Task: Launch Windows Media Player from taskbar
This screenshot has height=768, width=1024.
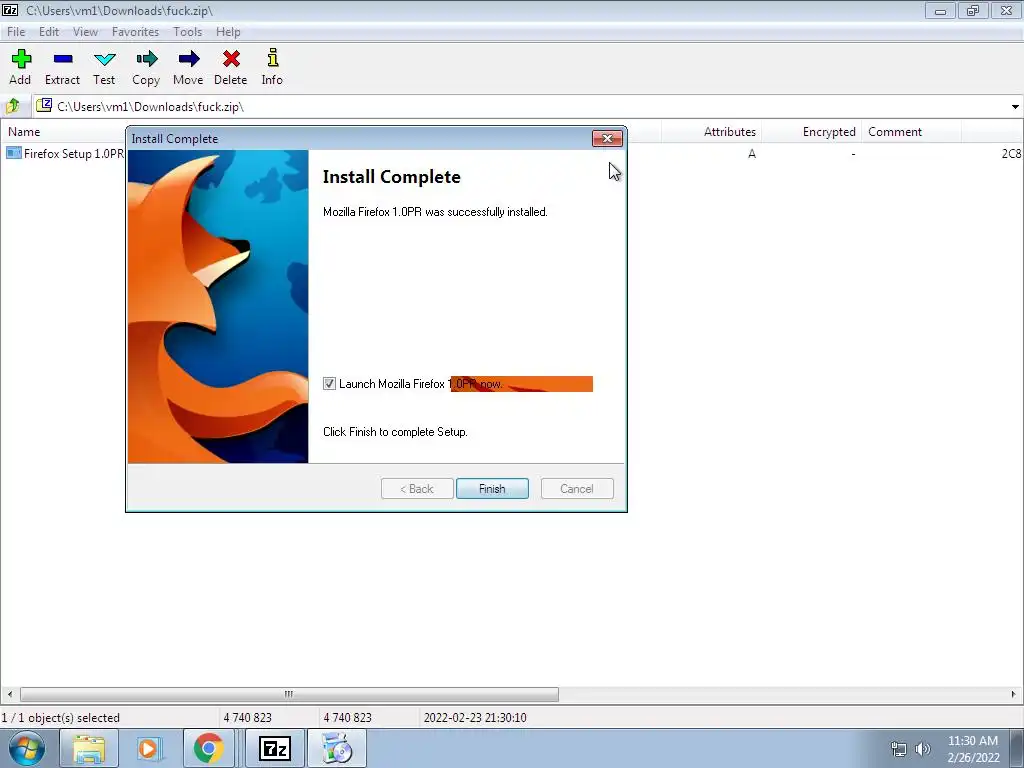Action: (148, 748)
